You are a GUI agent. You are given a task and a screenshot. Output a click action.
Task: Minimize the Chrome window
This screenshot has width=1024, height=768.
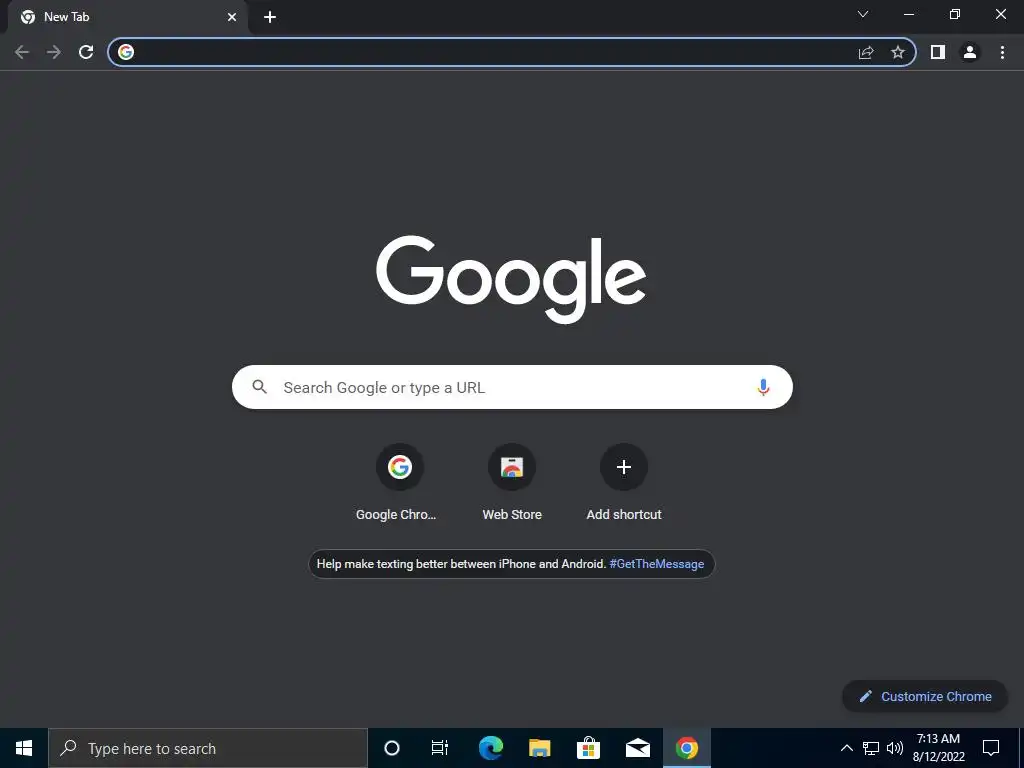[908, 14]
